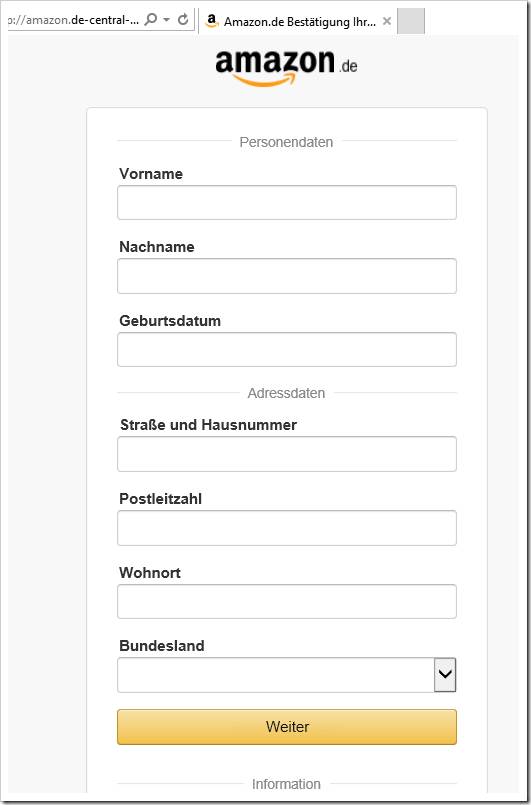Close the Amazon.de Bestätigung tab
This screenshot has height=805, width=531.
pyautogui.click(x=387, y=21)
